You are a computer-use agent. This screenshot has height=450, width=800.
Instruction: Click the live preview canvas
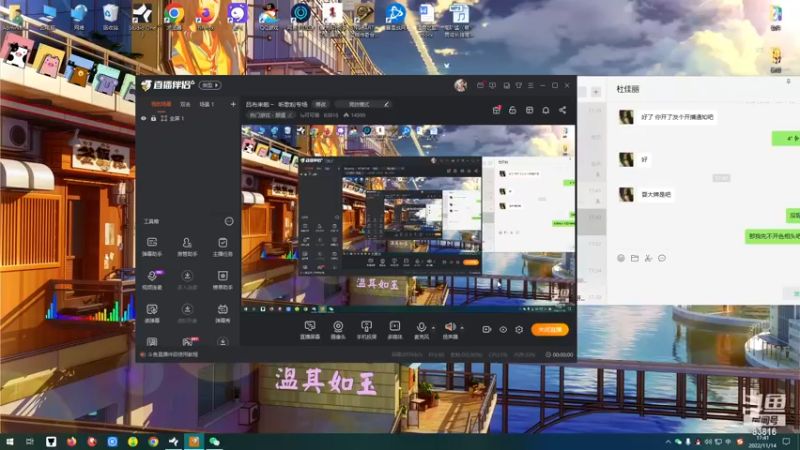click(x=408, y=219)
